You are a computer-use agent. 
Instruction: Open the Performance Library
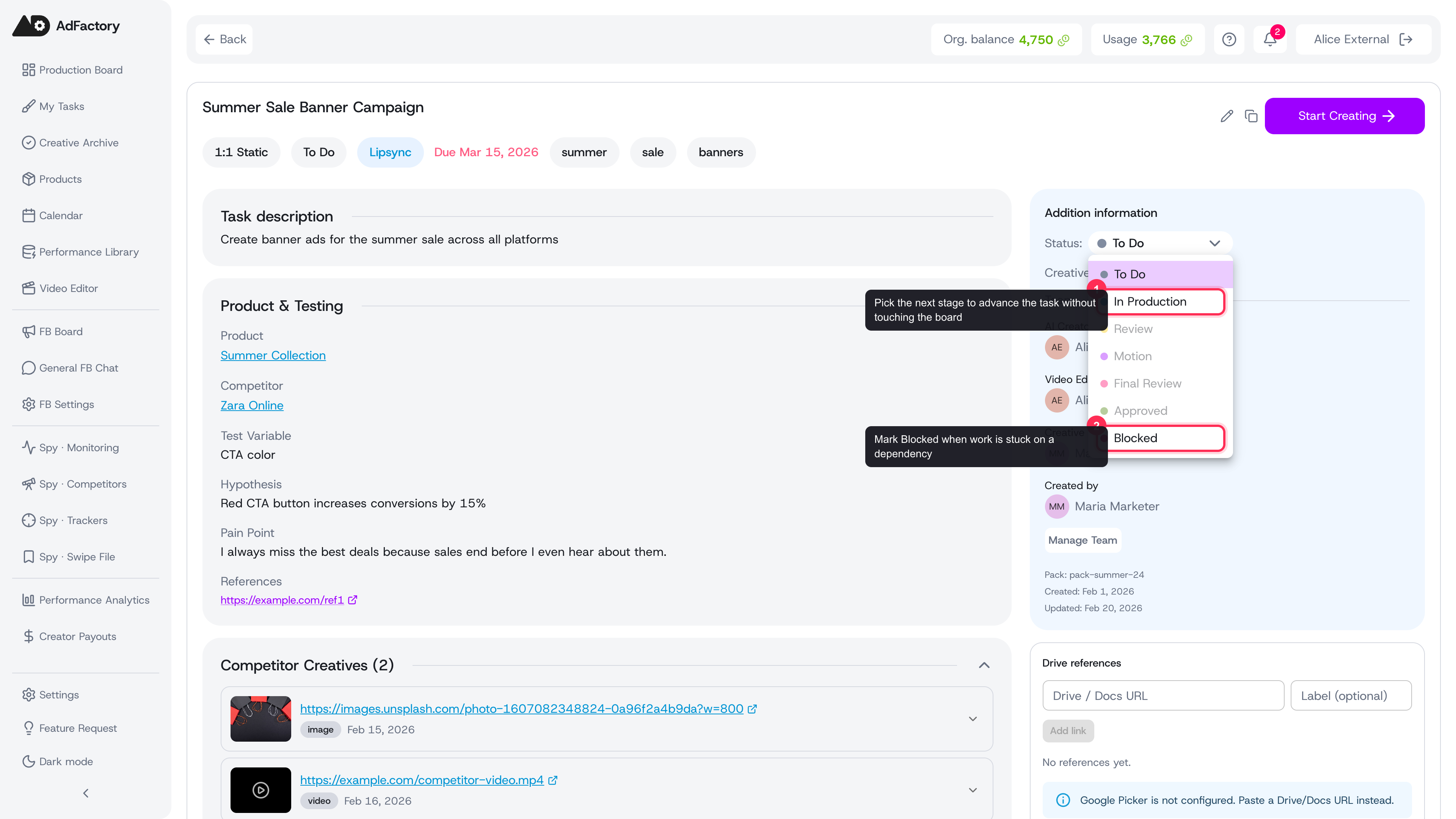[80, 251]
